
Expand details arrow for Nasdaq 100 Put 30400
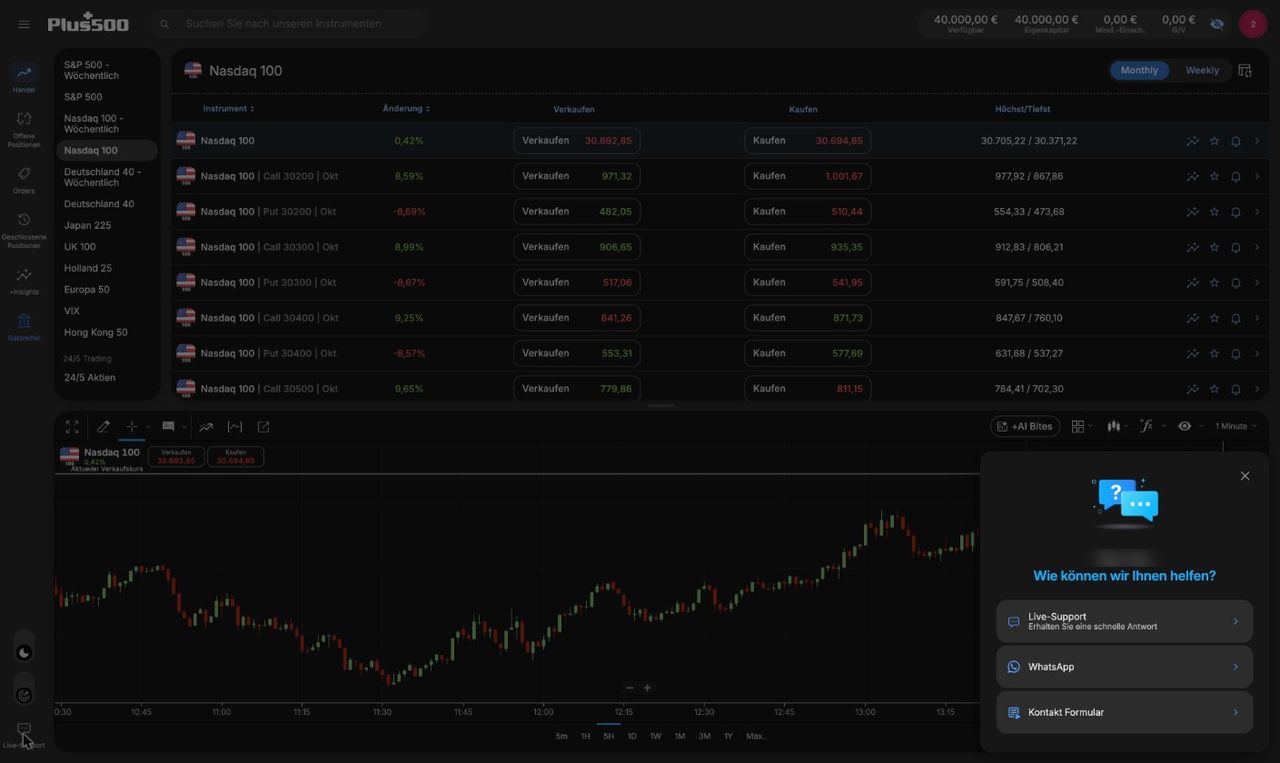(1257, 354)
